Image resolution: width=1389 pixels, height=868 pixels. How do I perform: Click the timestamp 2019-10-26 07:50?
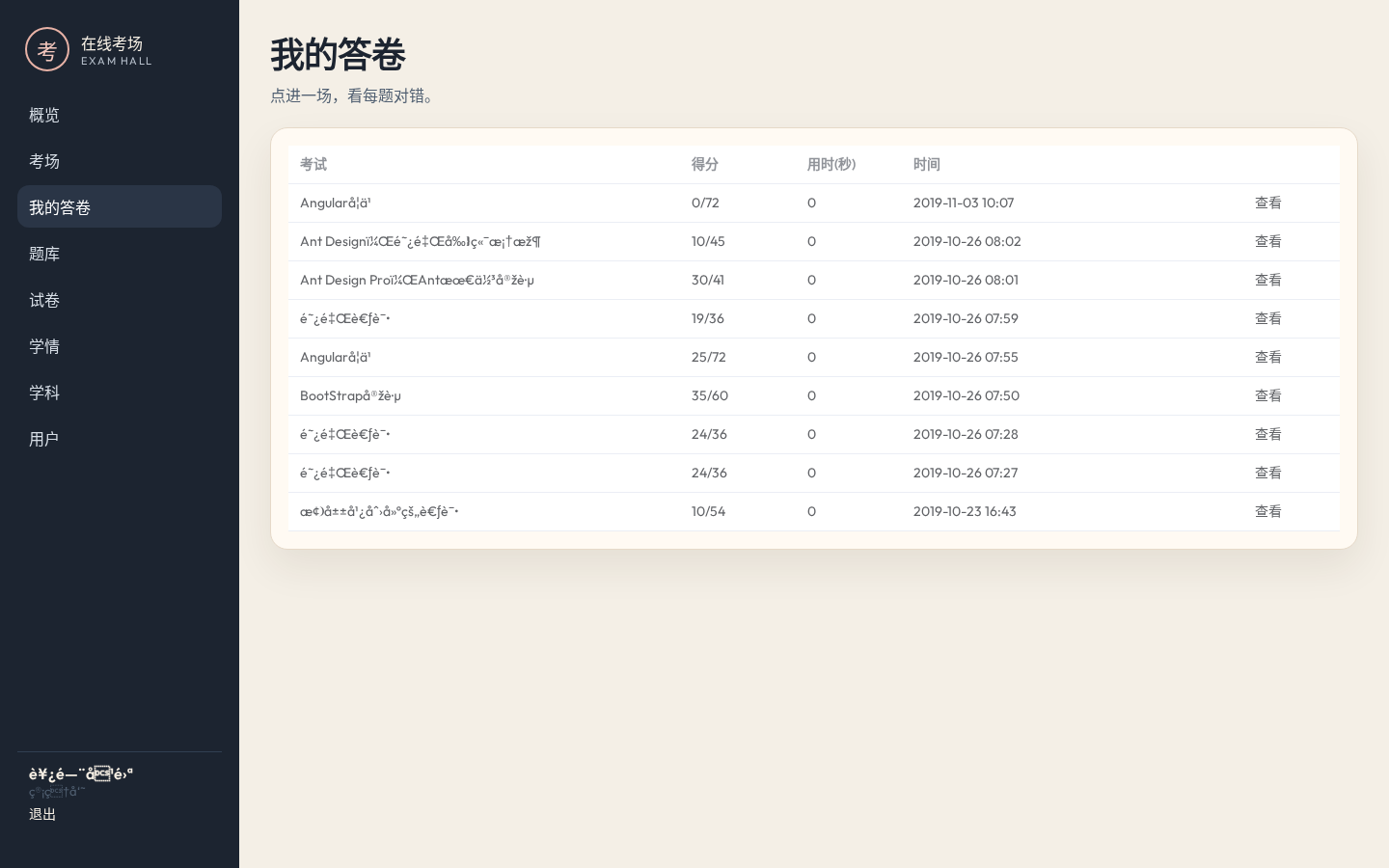click(967, 395)
